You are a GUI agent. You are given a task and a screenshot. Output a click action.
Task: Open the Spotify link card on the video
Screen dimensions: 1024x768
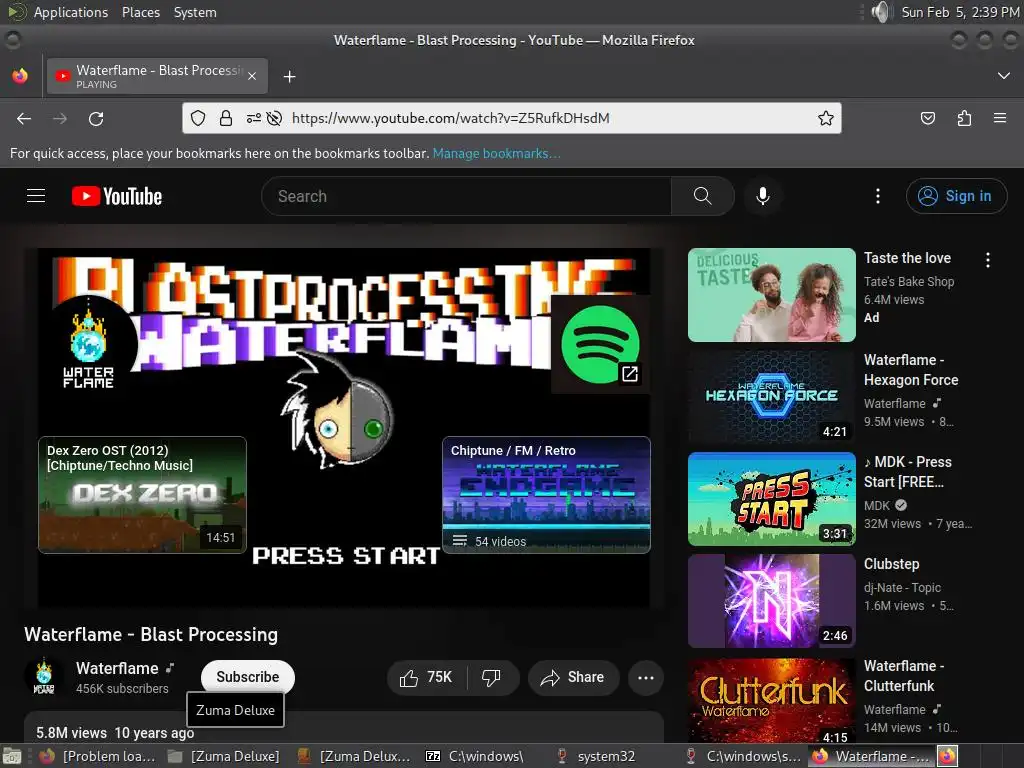coord(601,344)
